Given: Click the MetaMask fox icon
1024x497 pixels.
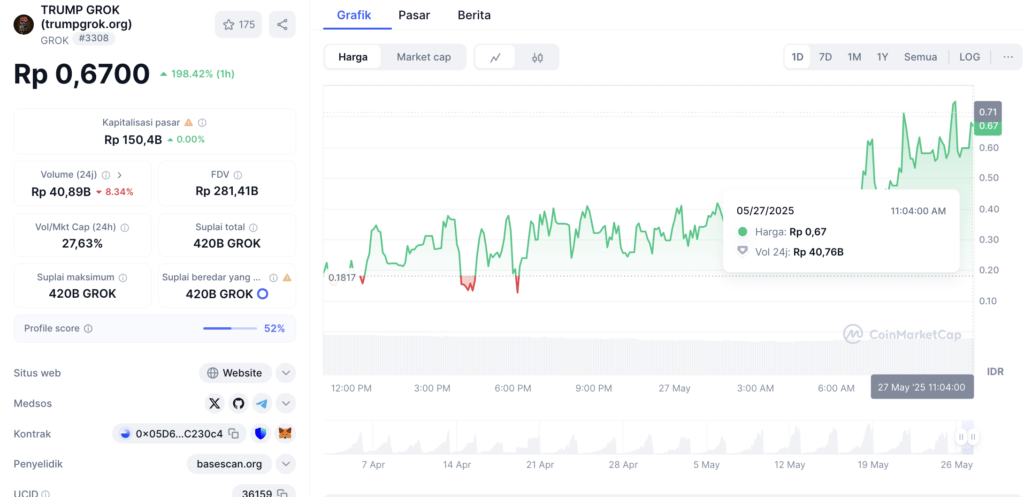Looking at the screenshot, I should coord(285,434).
